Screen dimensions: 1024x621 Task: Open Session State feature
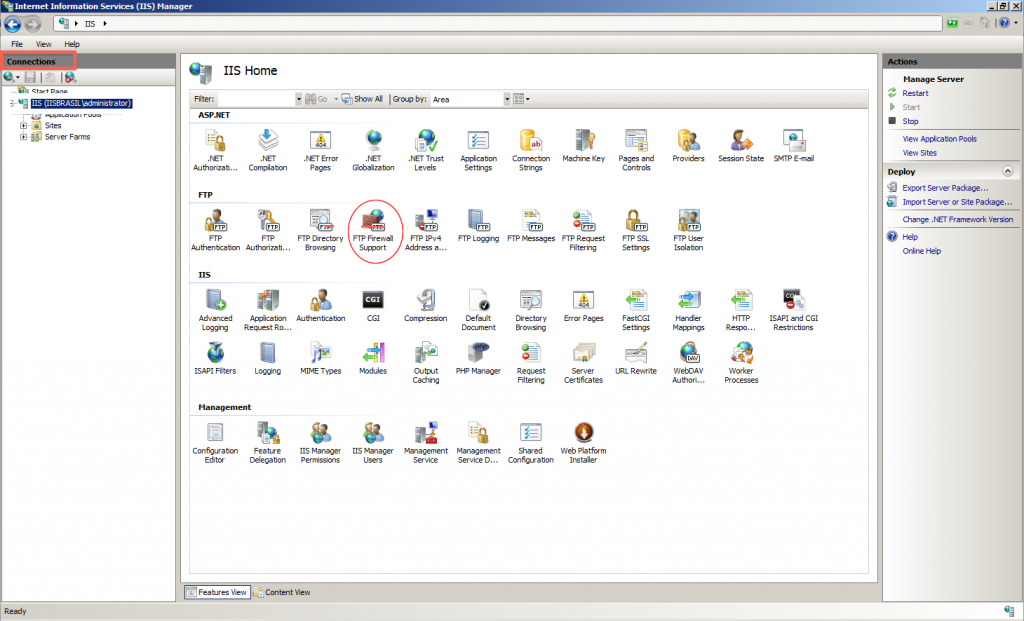[741, 146]
